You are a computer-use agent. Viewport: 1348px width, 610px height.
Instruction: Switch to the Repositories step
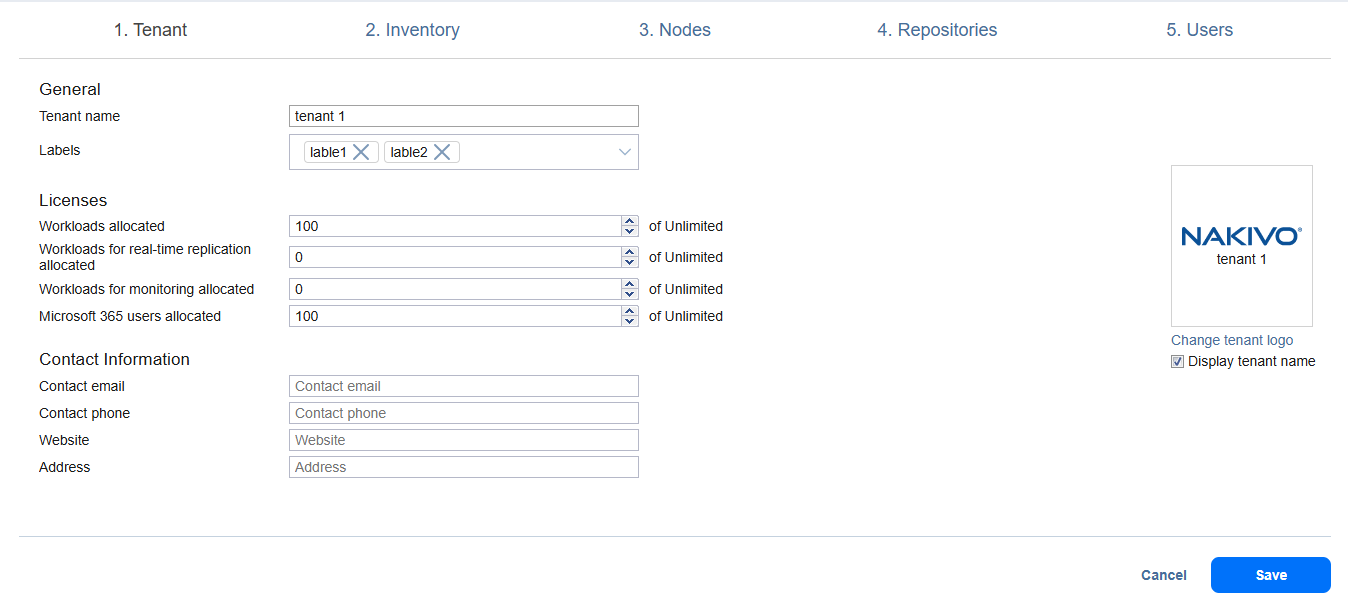(937, 30)
